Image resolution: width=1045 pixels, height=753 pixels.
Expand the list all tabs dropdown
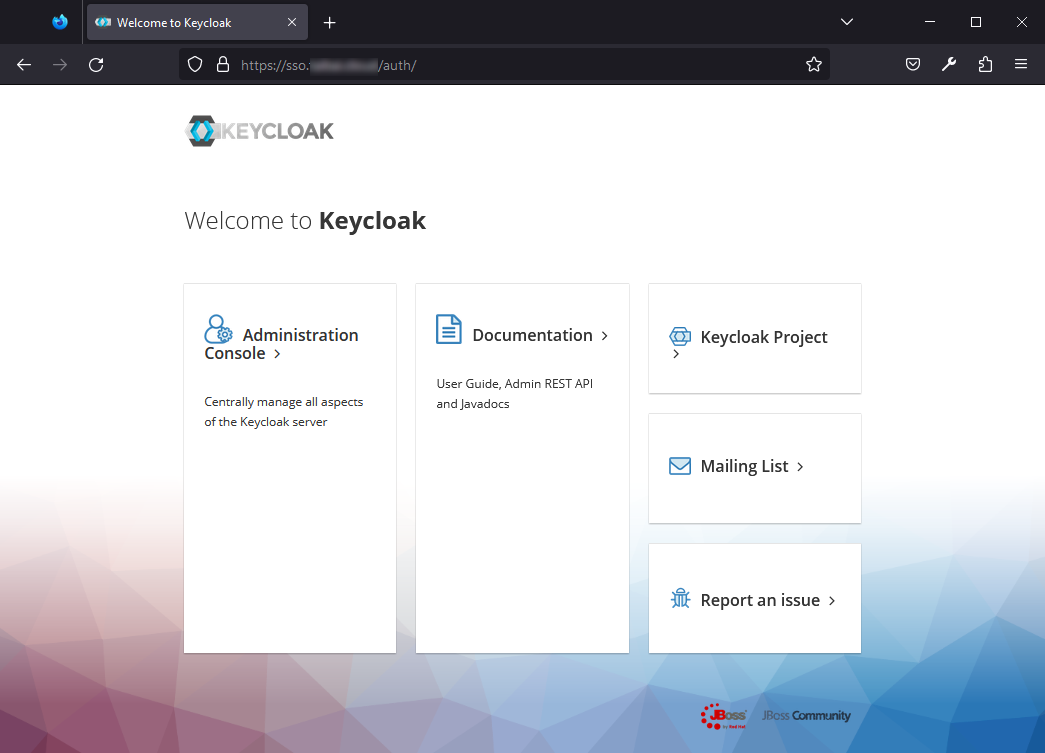pyautogui.click(x=847, y=22)
